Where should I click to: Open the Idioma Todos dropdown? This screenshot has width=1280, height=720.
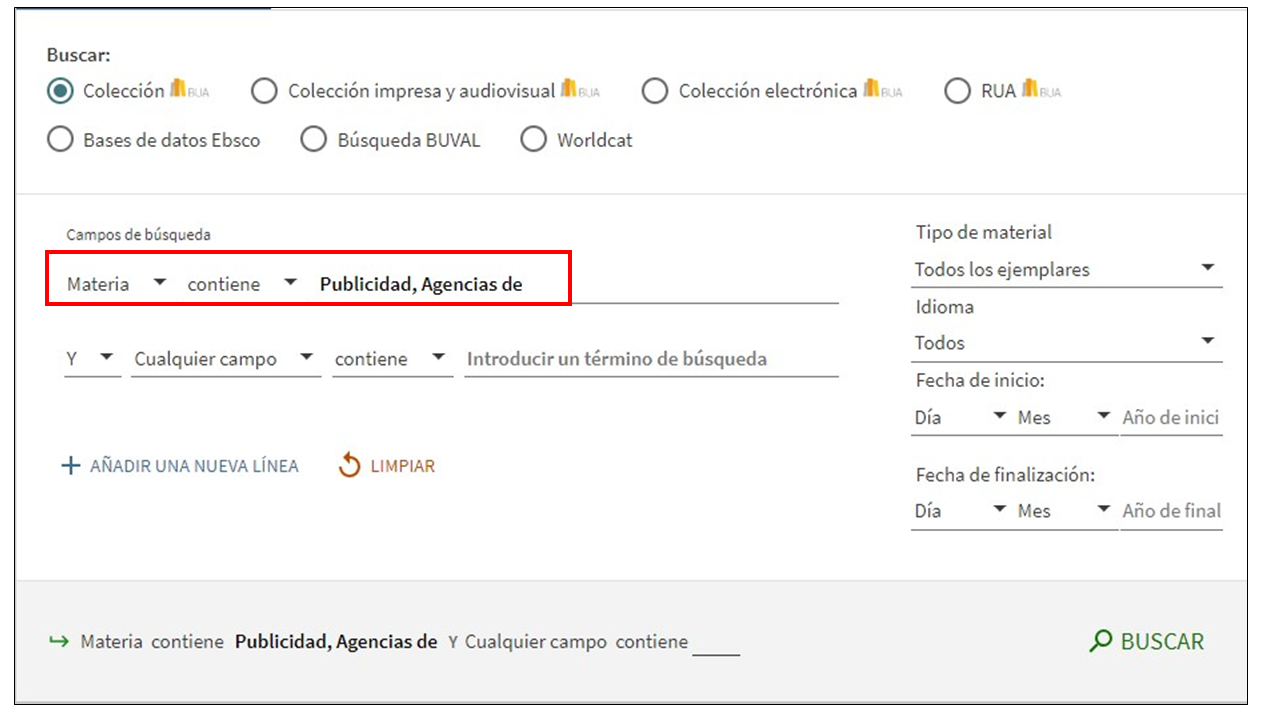point(1066,343)
